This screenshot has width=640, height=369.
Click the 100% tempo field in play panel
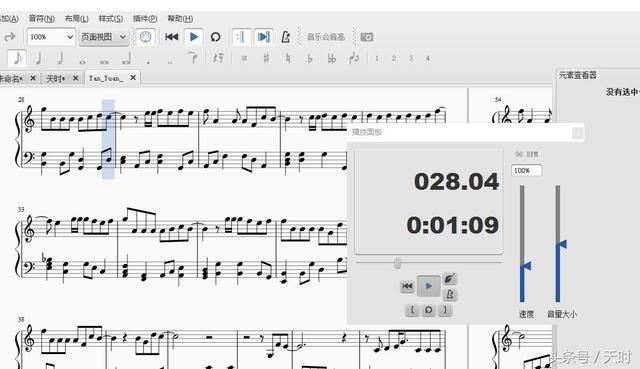point(527,171)
